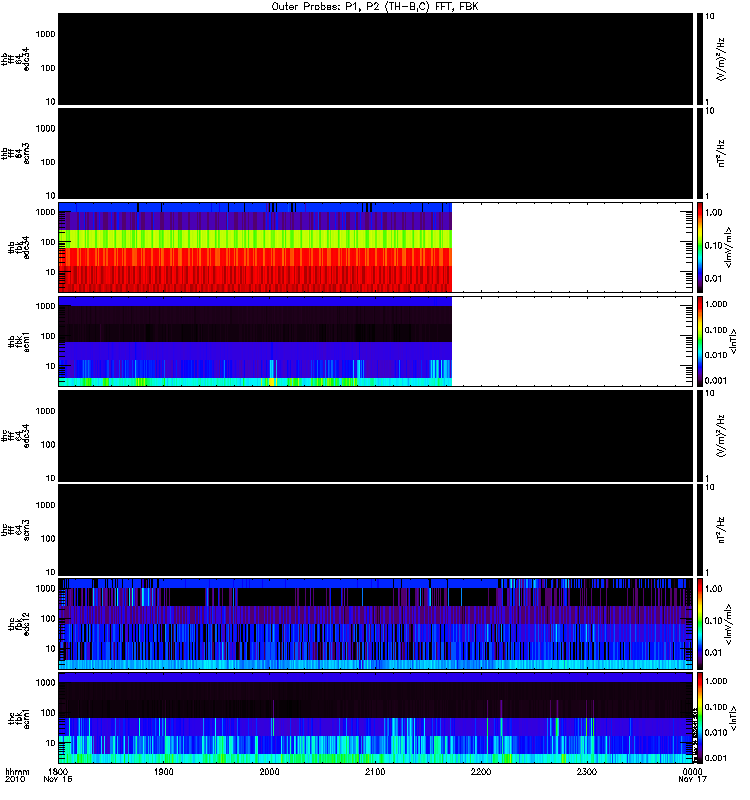
Task: Open the thb FFT scm3 spectrogram panel
Action: pyautogui.click(x=375, y=153)
